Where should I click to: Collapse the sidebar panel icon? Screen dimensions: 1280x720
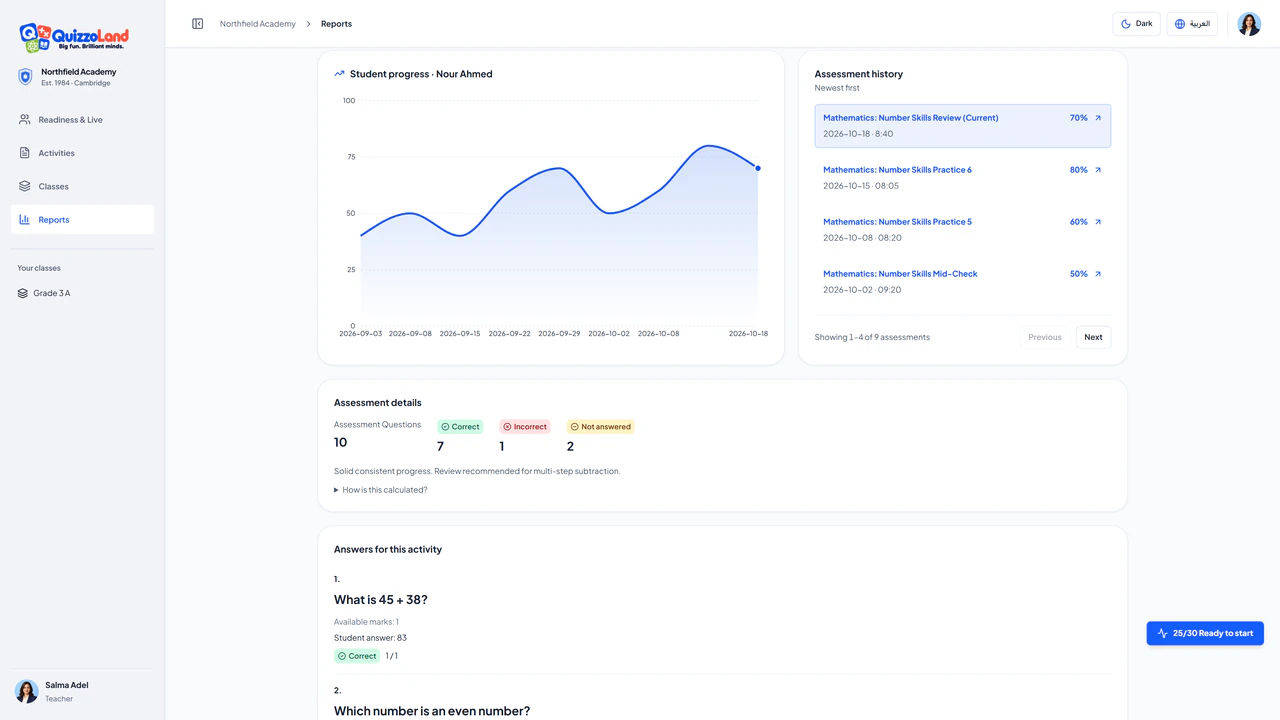pos(198,24)
